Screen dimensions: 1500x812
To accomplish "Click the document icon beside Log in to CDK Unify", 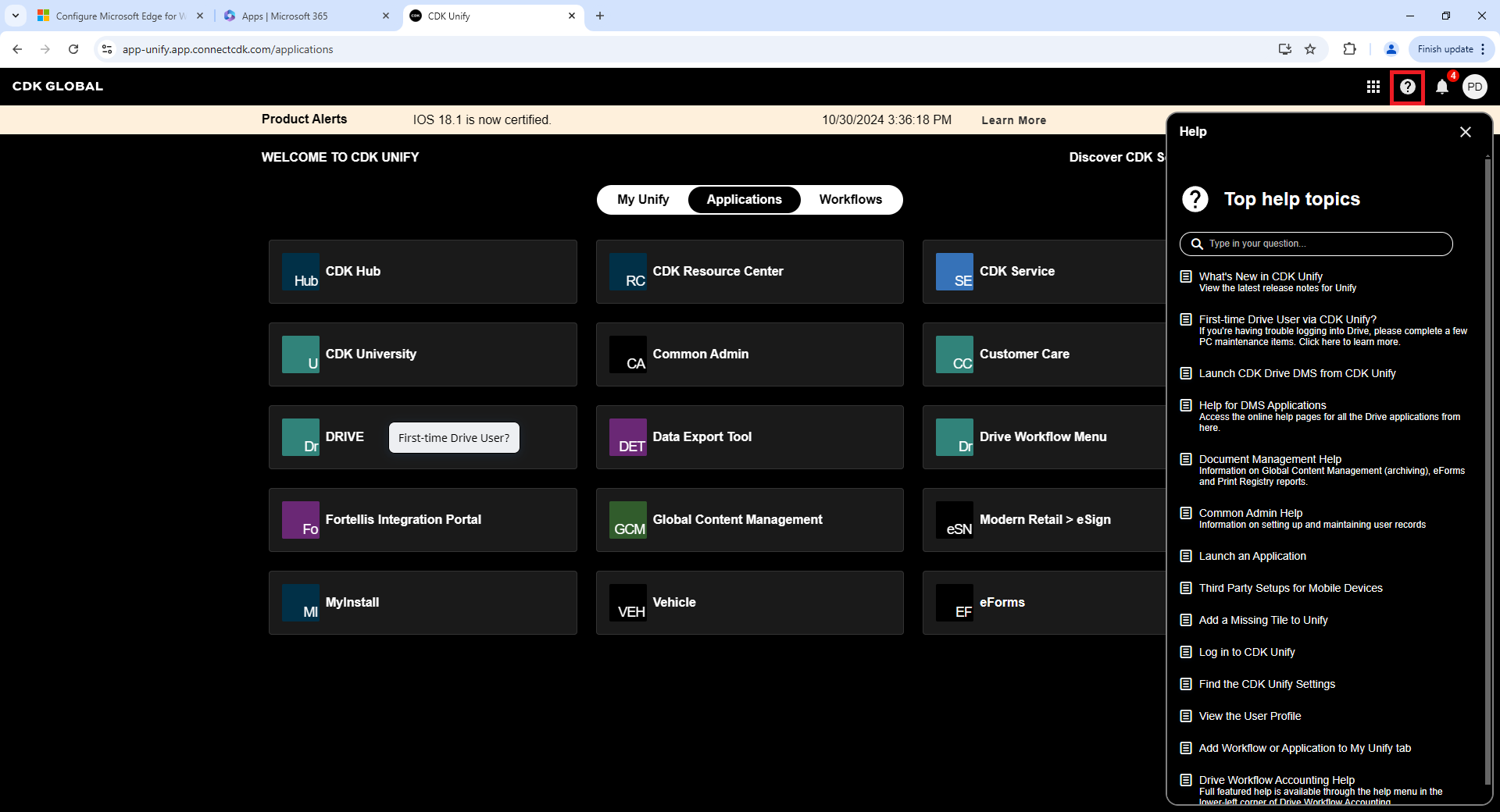I will tap(1186, 652).
